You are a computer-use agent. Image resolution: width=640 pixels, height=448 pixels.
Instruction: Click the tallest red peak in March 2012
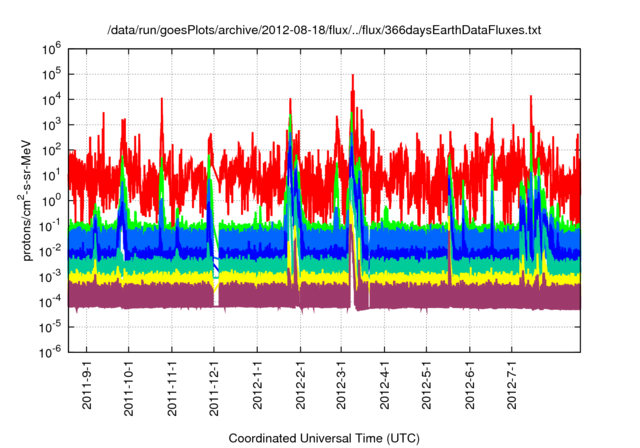coord(352,78)
